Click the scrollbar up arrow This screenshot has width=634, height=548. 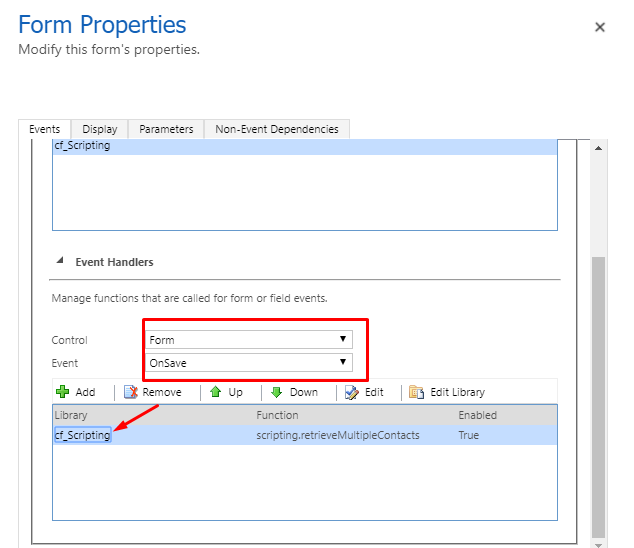(x=599, y=148)
